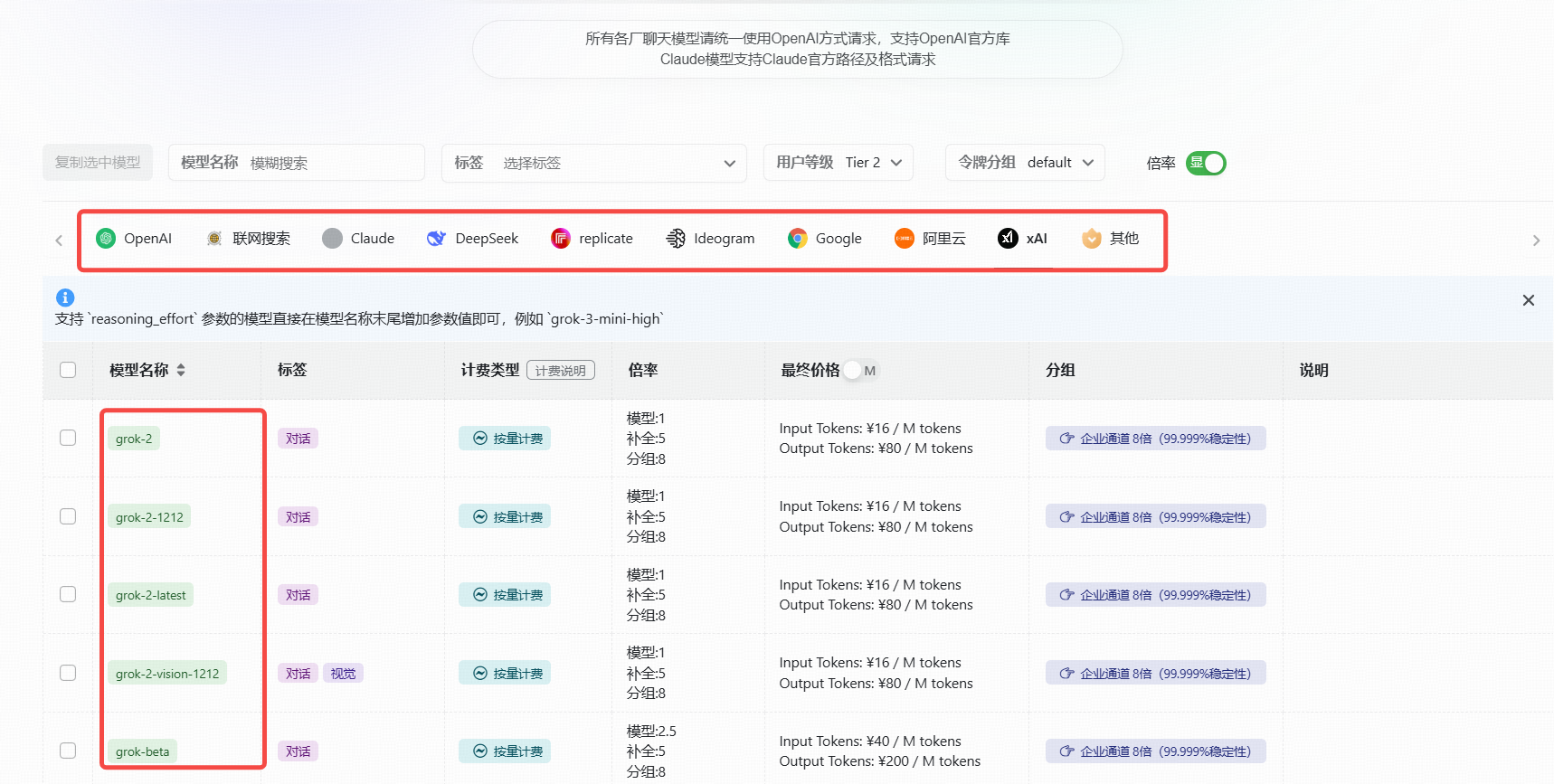Toggle the 倍率 display switch

coord(1206,163)
